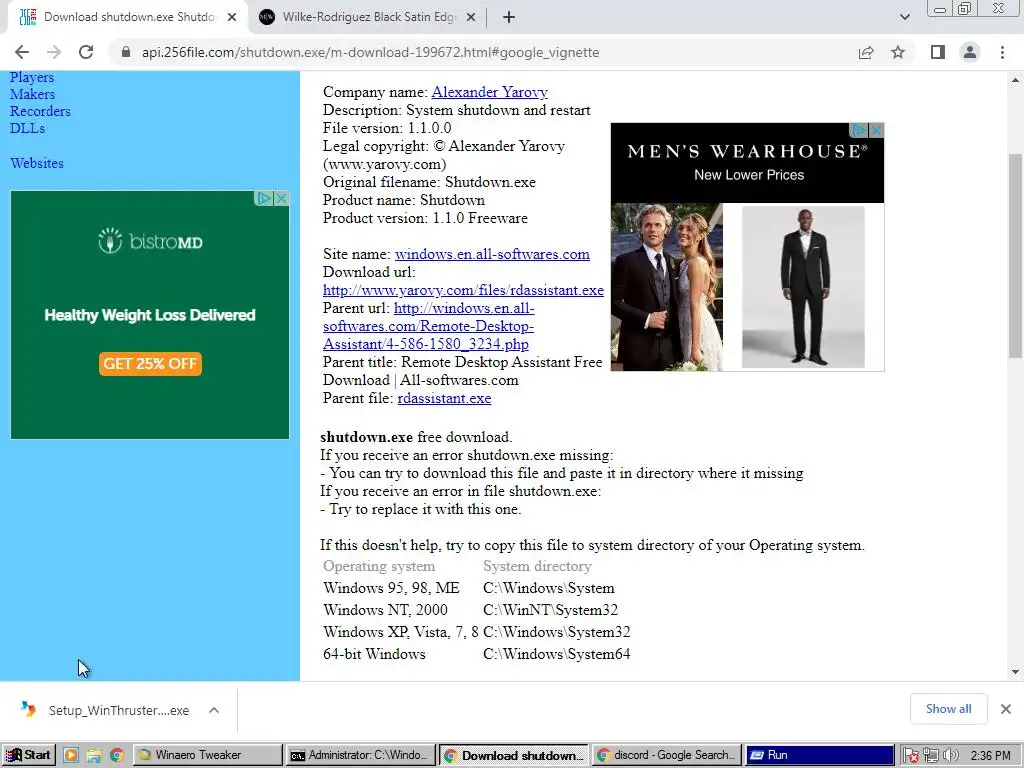Image resolution: width=1024 pixels, height=768 pixels.
Task: Reload the current page
Action: click(x=86, y=52)
